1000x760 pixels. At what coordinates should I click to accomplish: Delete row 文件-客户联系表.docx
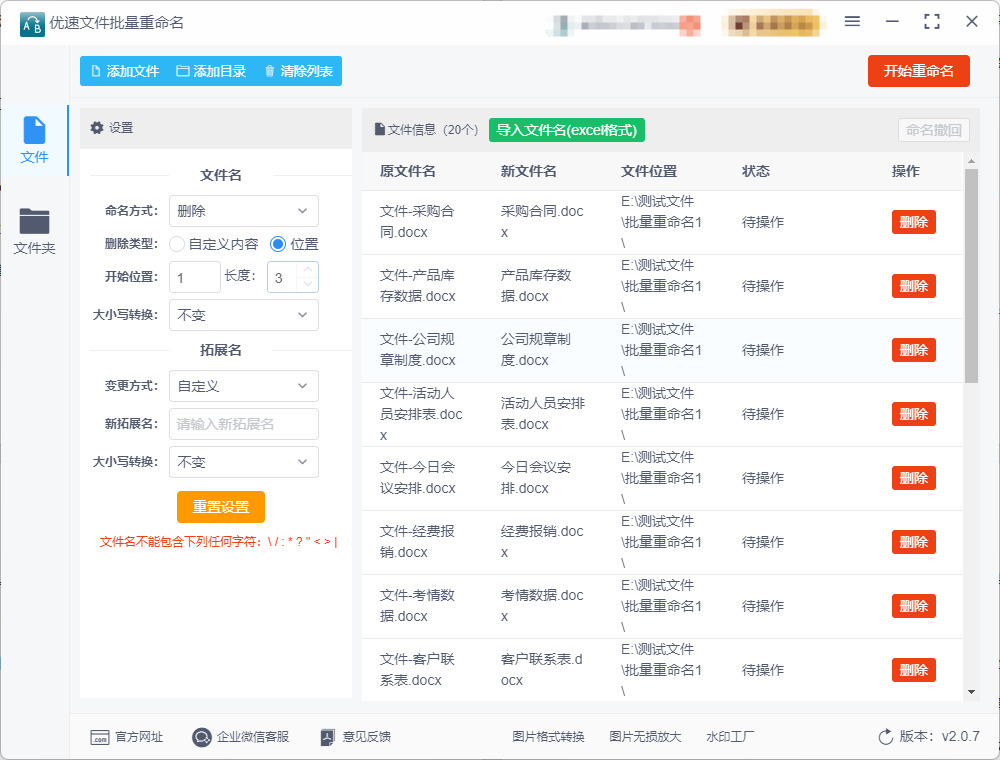click(x=913, y=670)
